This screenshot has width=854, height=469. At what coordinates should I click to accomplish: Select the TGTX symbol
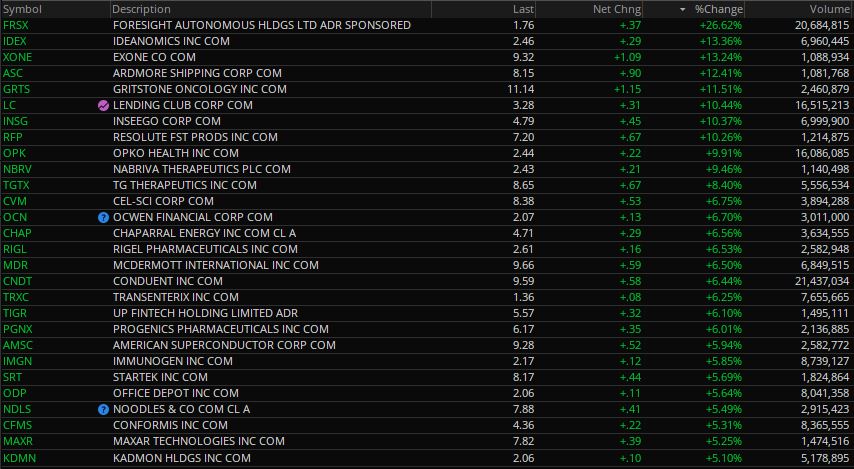16,185
